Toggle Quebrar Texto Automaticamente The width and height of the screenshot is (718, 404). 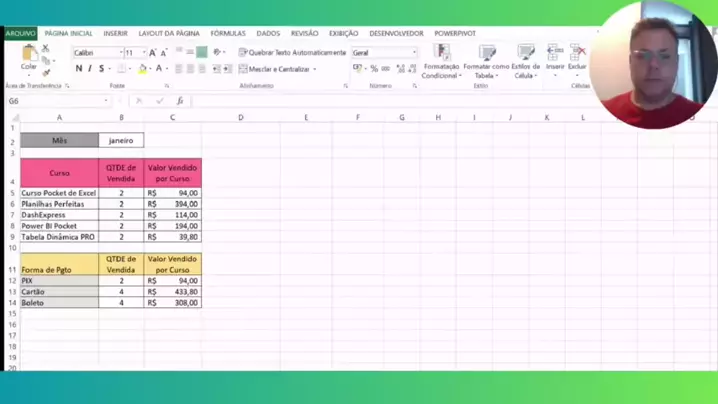click(x=292, y=53)
